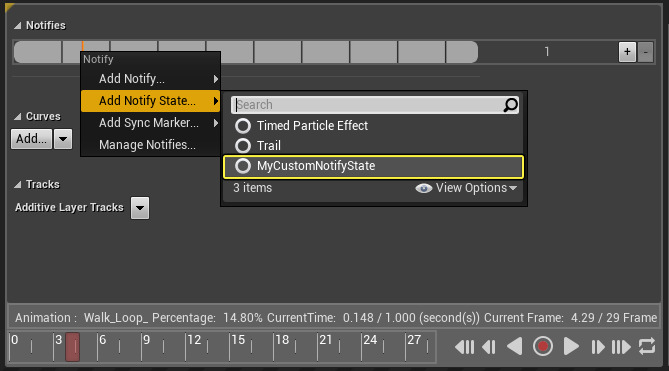Step forward one frame

click(x=597, y=347)
